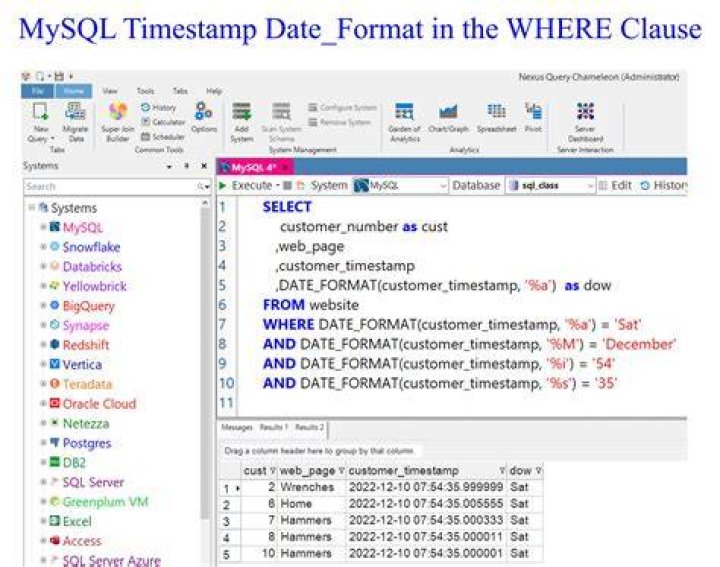
Task: Collapse the Systems root tree node
Action: pos(32,208)
